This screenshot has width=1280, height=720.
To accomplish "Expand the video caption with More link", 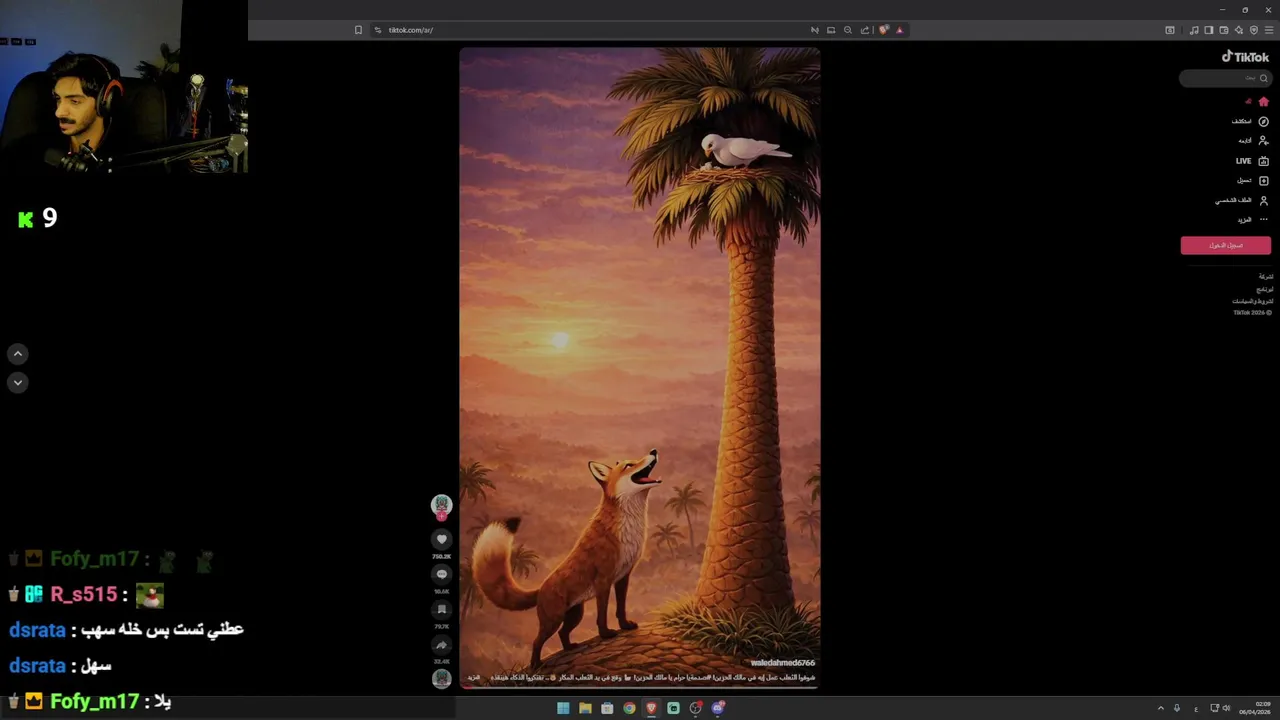I will 473,678.
